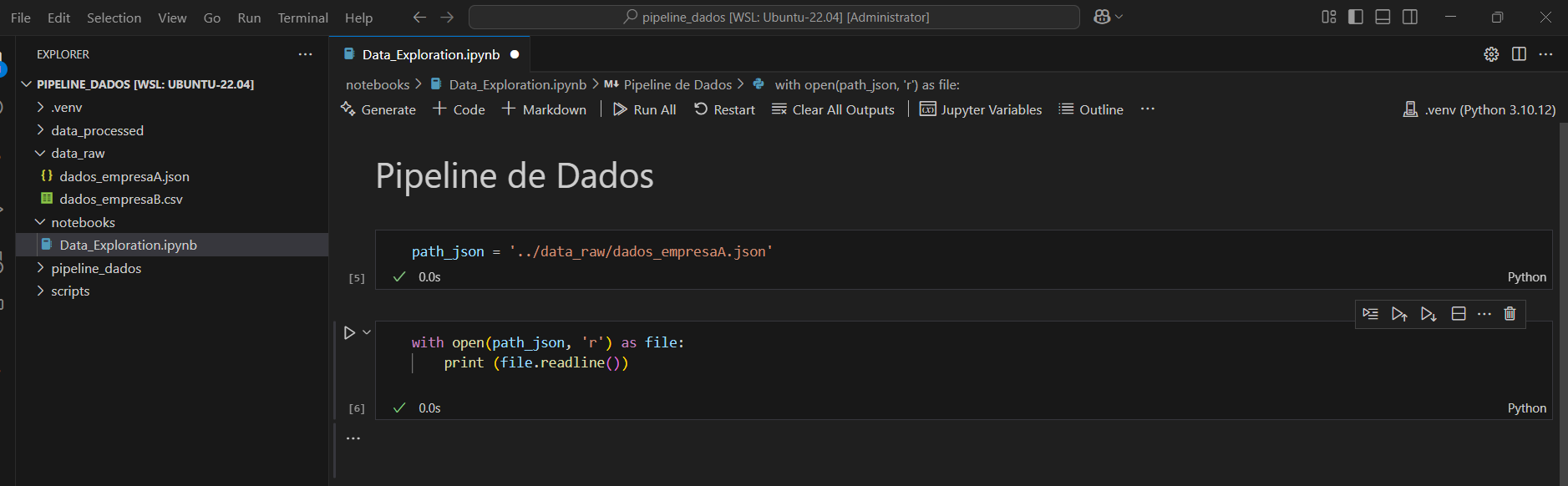Open notebook toolbar overflow ellipsis
The width and height of the screenshot is (1568, 486).
point(1148,109)
